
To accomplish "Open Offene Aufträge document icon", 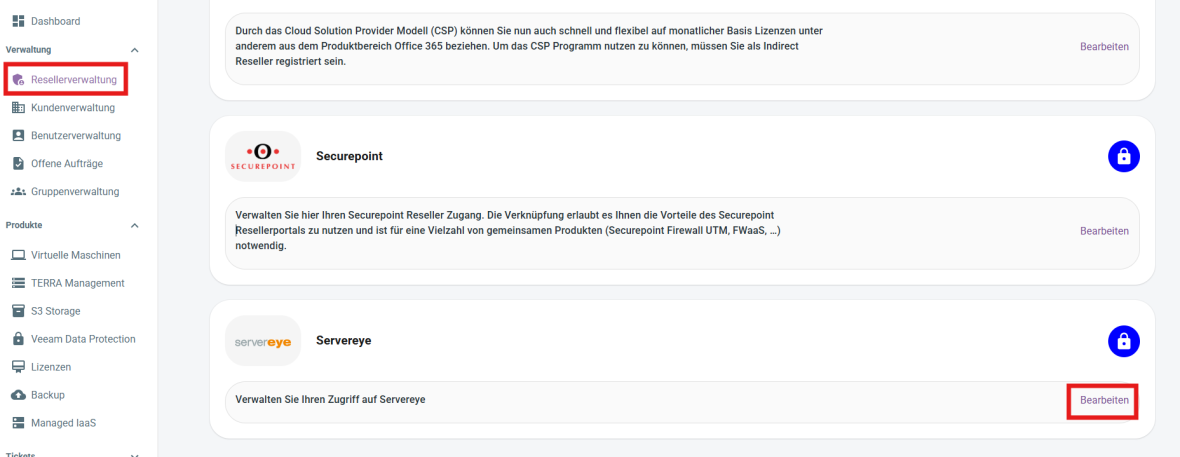I will point(19,163).
